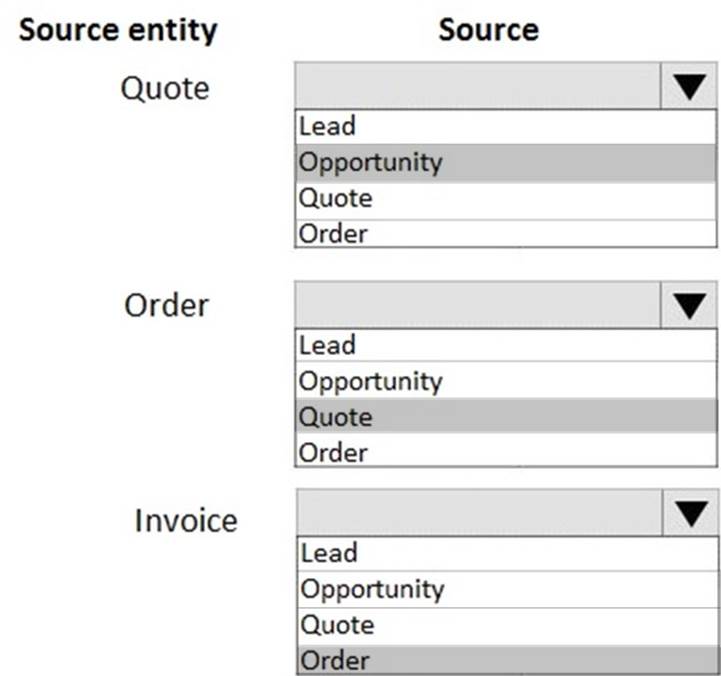Click the Quote source combo box field
Image resolution: width=721 pixels, height=676 pixels.
point(478,88)
